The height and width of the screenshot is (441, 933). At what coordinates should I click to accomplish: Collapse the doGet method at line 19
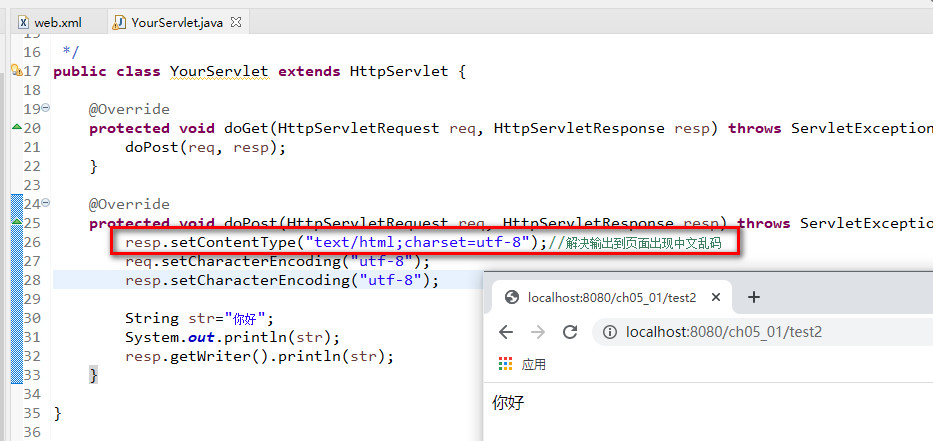coord(46,108)
